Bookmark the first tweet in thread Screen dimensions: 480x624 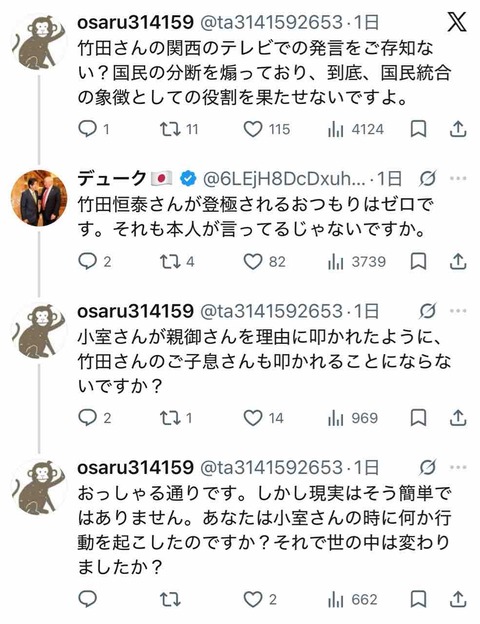pyautogui.click(x=418, y=129)
